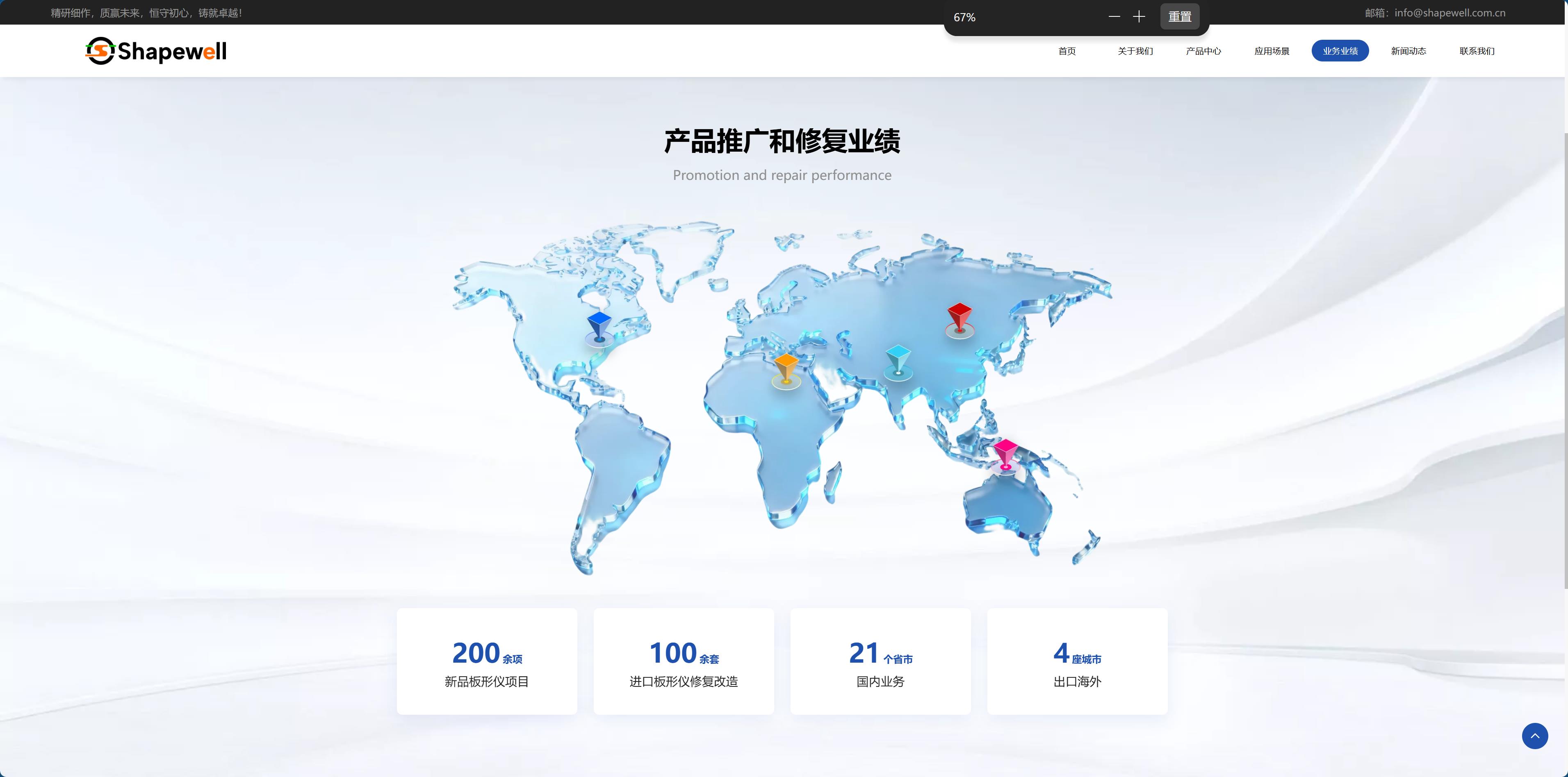Click the Shapewell logo
This screenshot has width=1568, height=777.
click(156, 51)
